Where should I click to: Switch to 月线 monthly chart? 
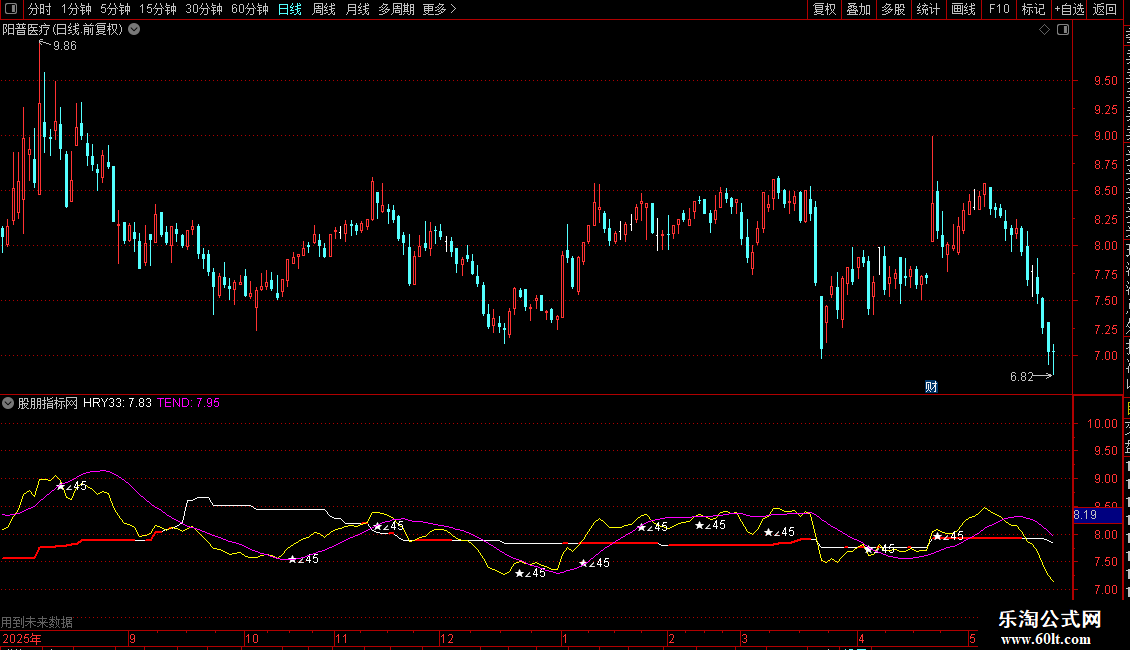tap(357, 9)
